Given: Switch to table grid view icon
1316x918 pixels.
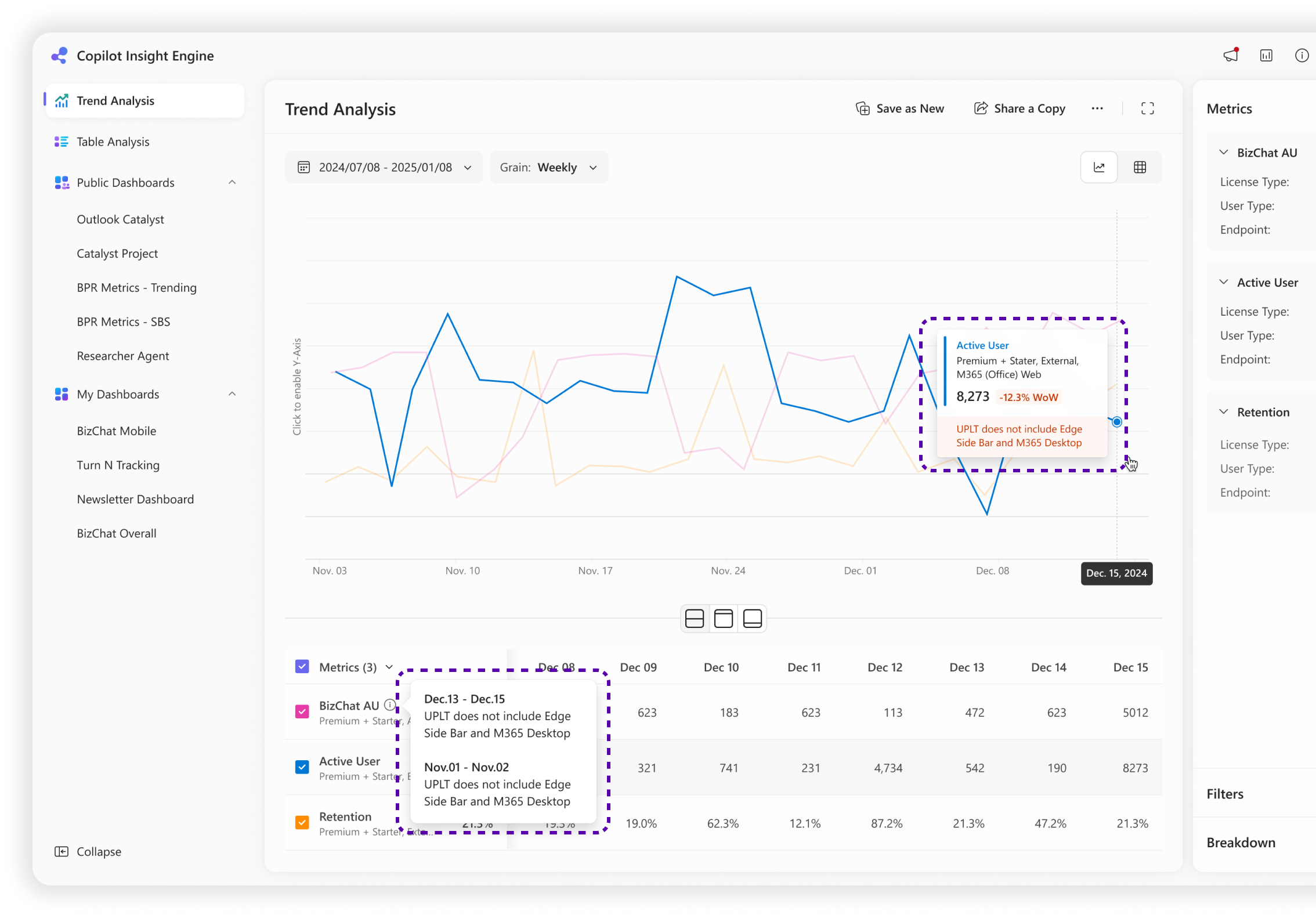Looking at the screenshot, I should tap(1140, 167).
